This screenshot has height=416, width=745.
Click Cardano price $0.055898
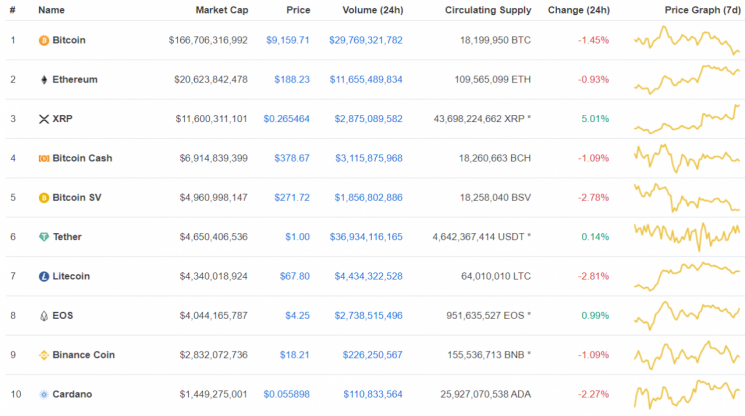287,395
